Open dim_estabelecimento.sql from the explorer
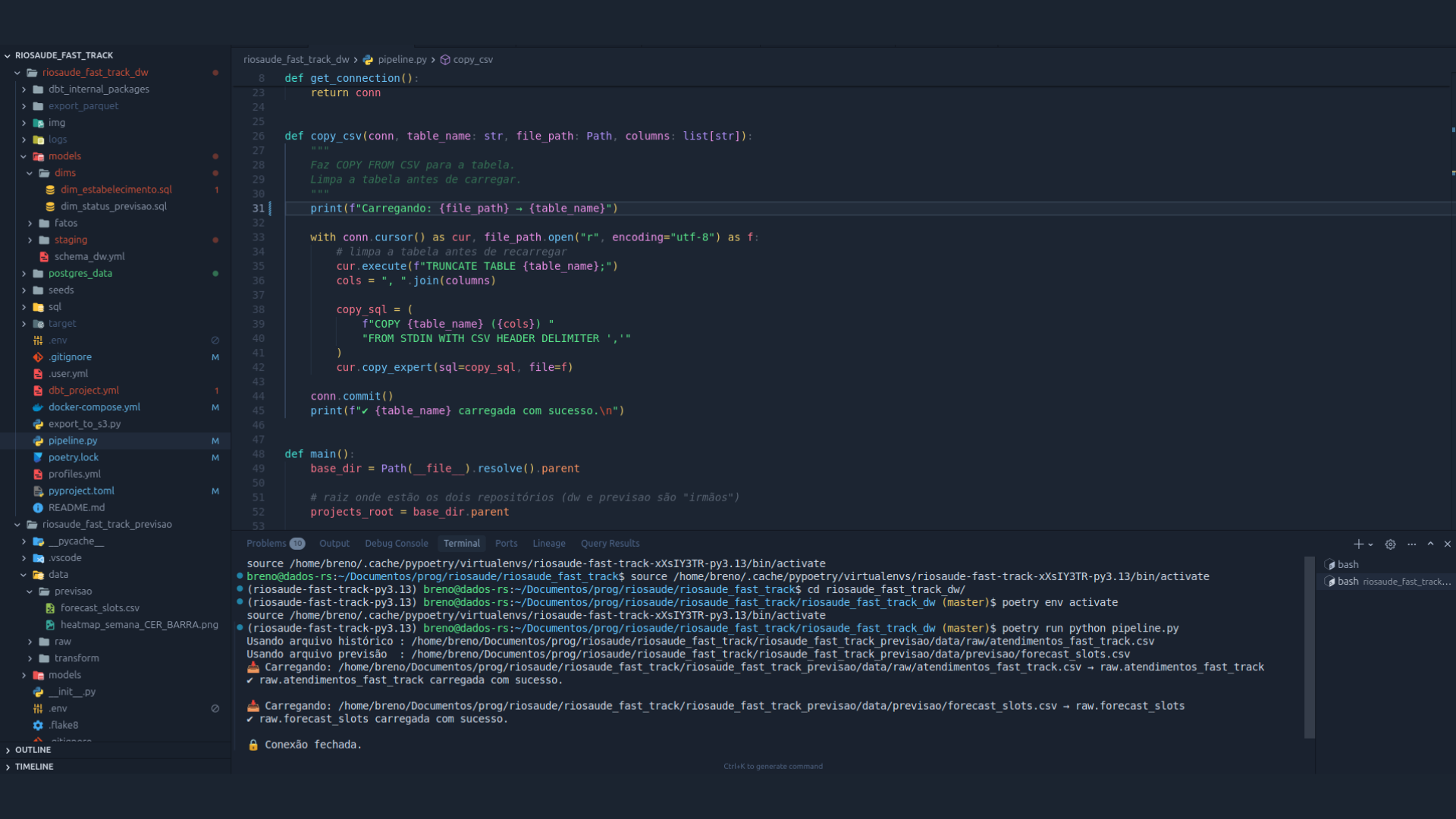 (116, 190)
